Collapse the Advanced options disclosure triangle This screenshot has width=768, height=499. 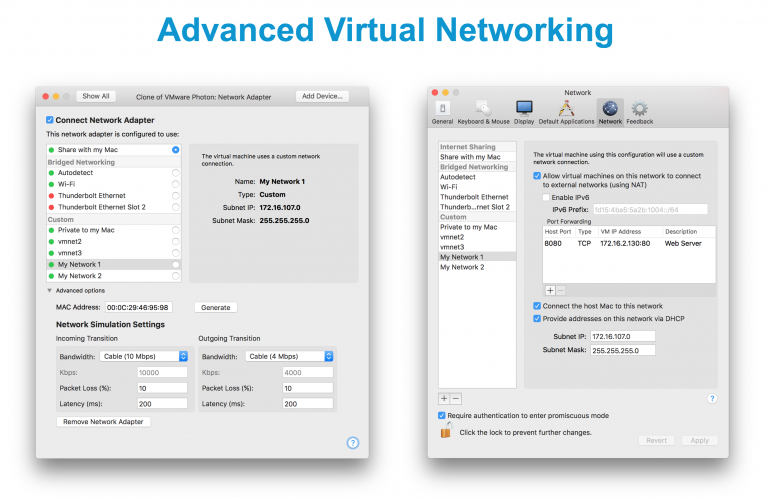50,290
